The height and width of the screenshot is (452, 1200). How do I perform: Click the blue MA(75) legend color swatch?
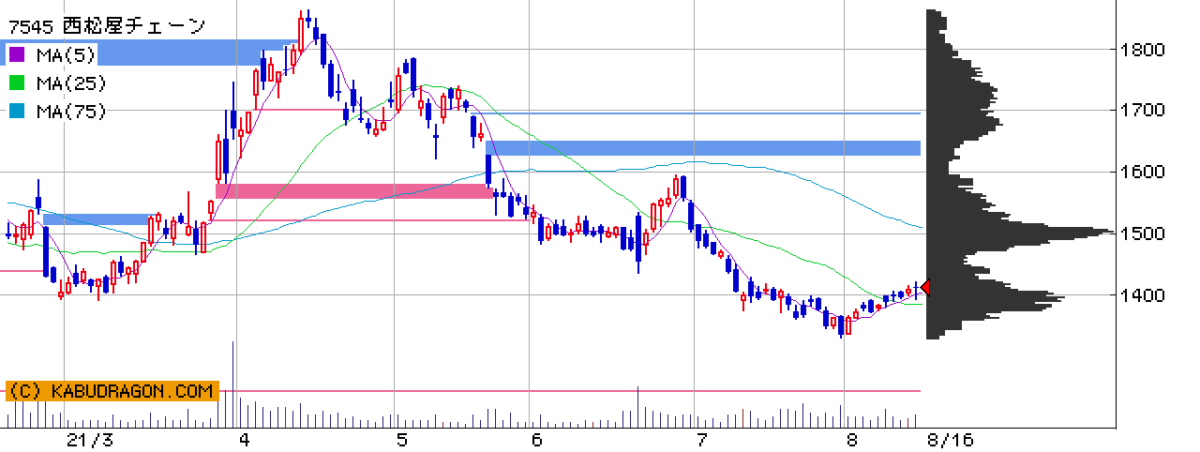tap(17, 111)
